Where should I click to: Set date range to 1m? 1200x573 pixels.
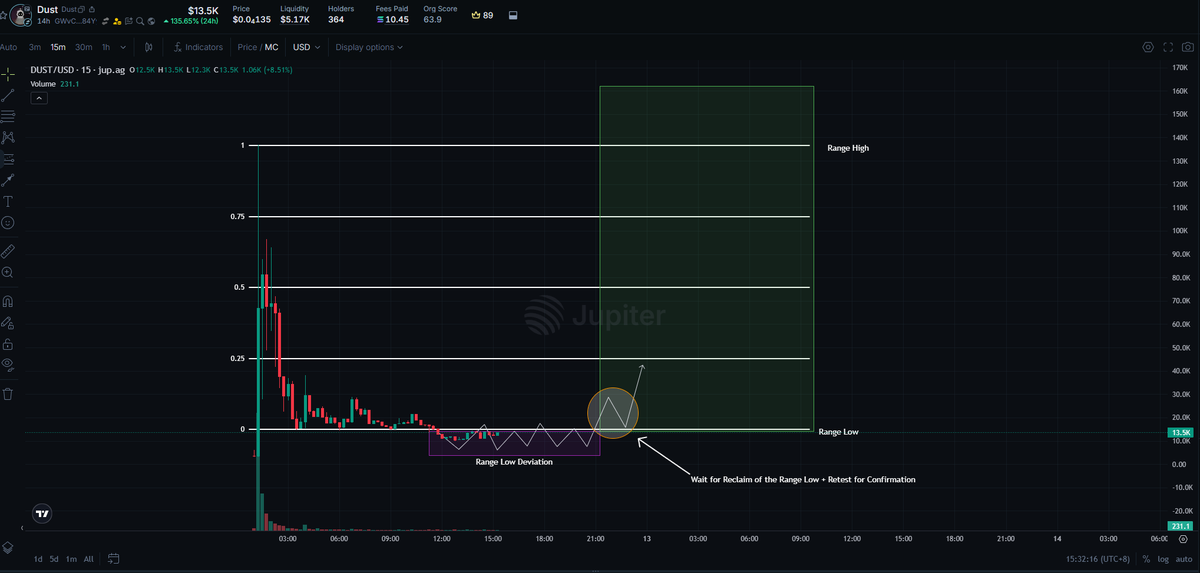(x=71, y=558)
